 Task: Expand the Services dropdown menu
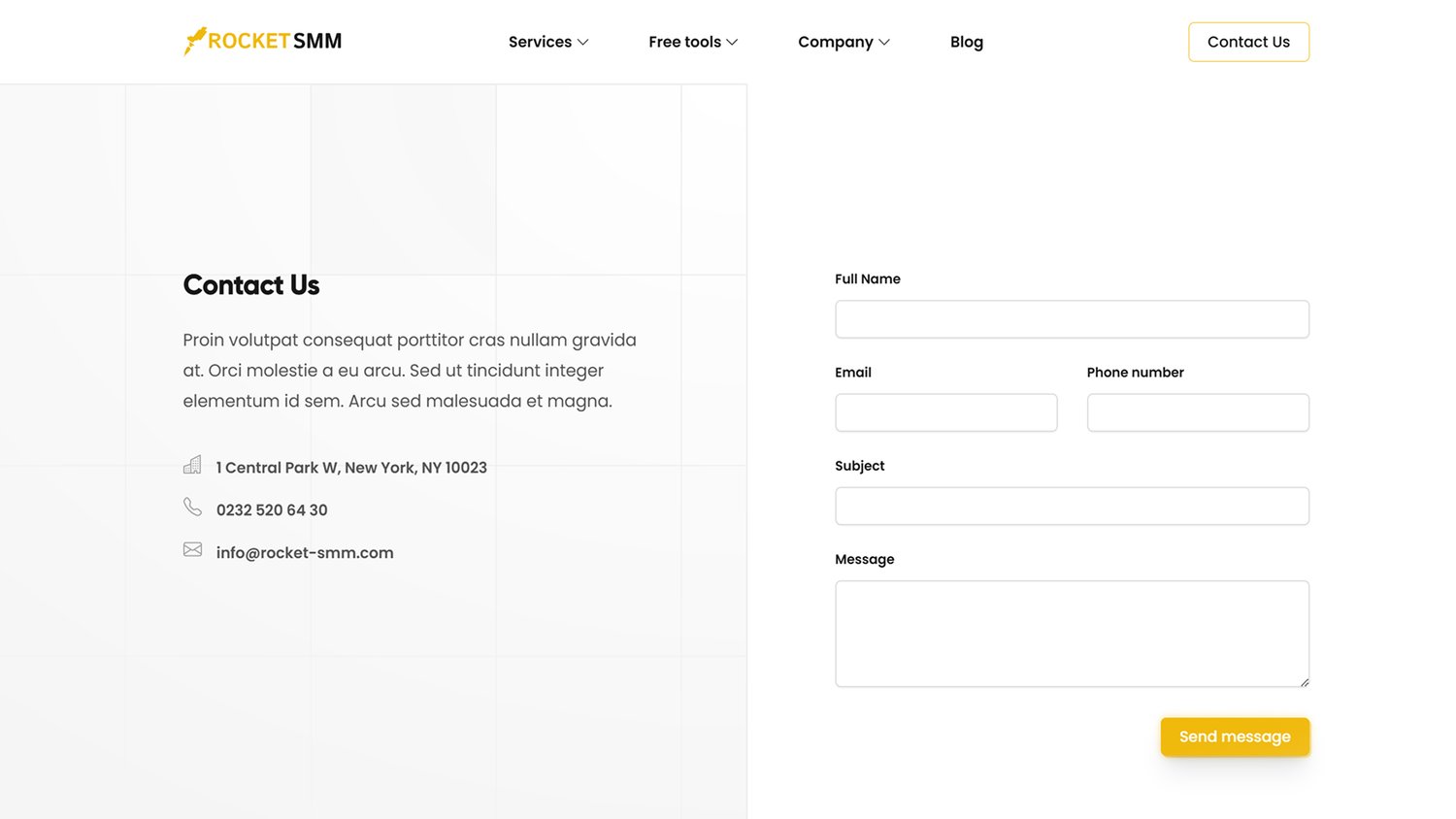pyautogui.click(x=548, y=42)
